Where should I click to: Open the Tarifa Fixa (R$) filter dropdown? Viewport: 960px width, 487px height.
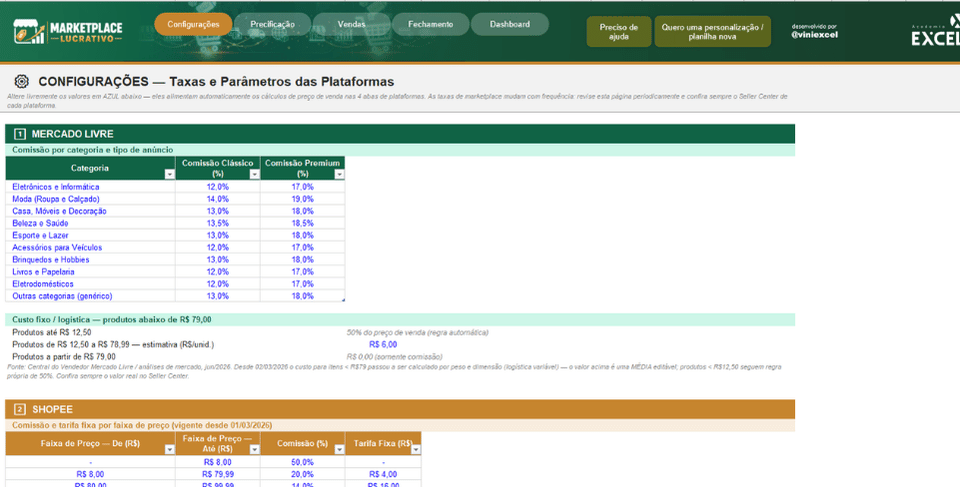tap(416, 450)
